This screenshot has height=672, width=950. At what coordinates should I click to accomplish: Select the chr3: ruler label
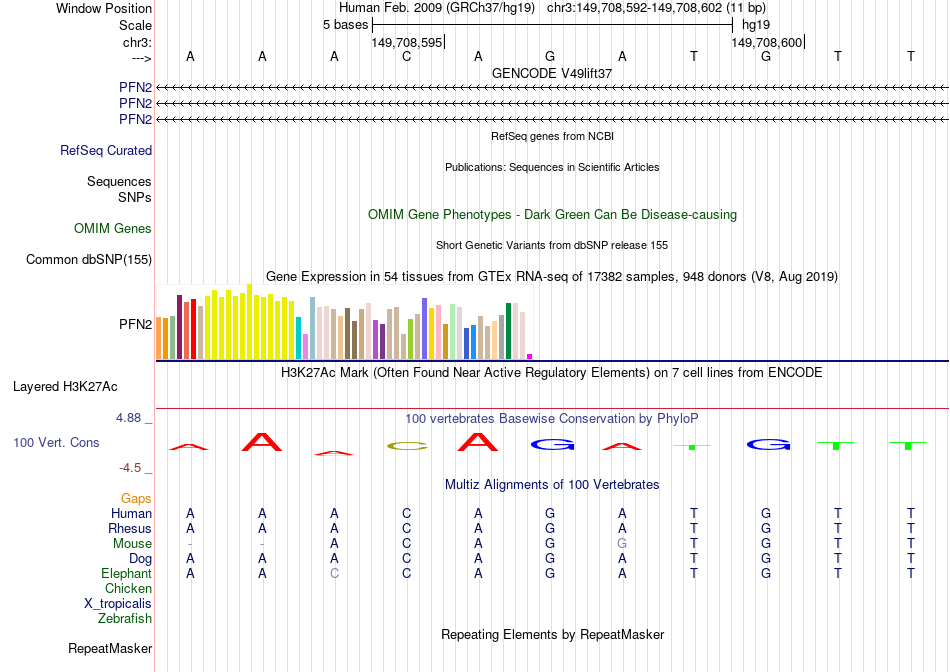[x=137, y=42]
